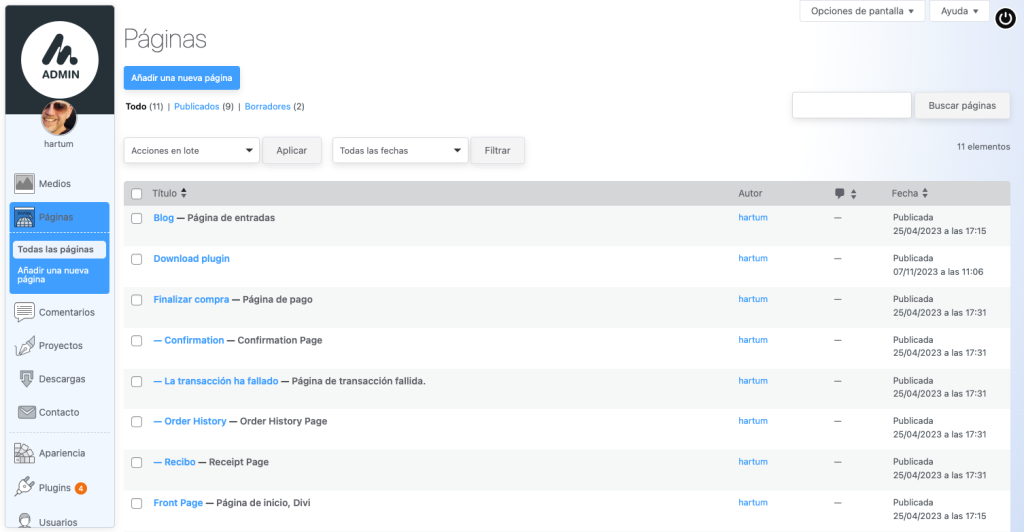The image size is (1024, 532).
Task: Open Descargas using its download icon
Action: click(25, 379)
